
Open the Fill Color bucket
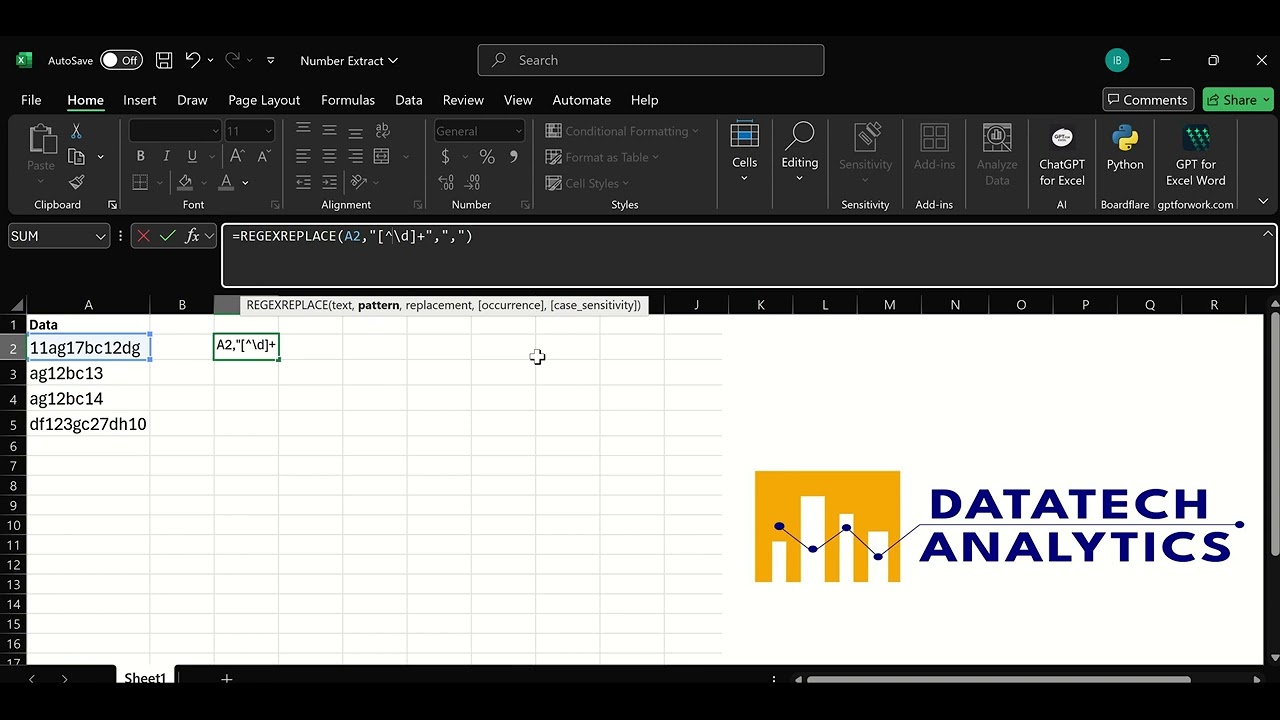tap(185, 182)
